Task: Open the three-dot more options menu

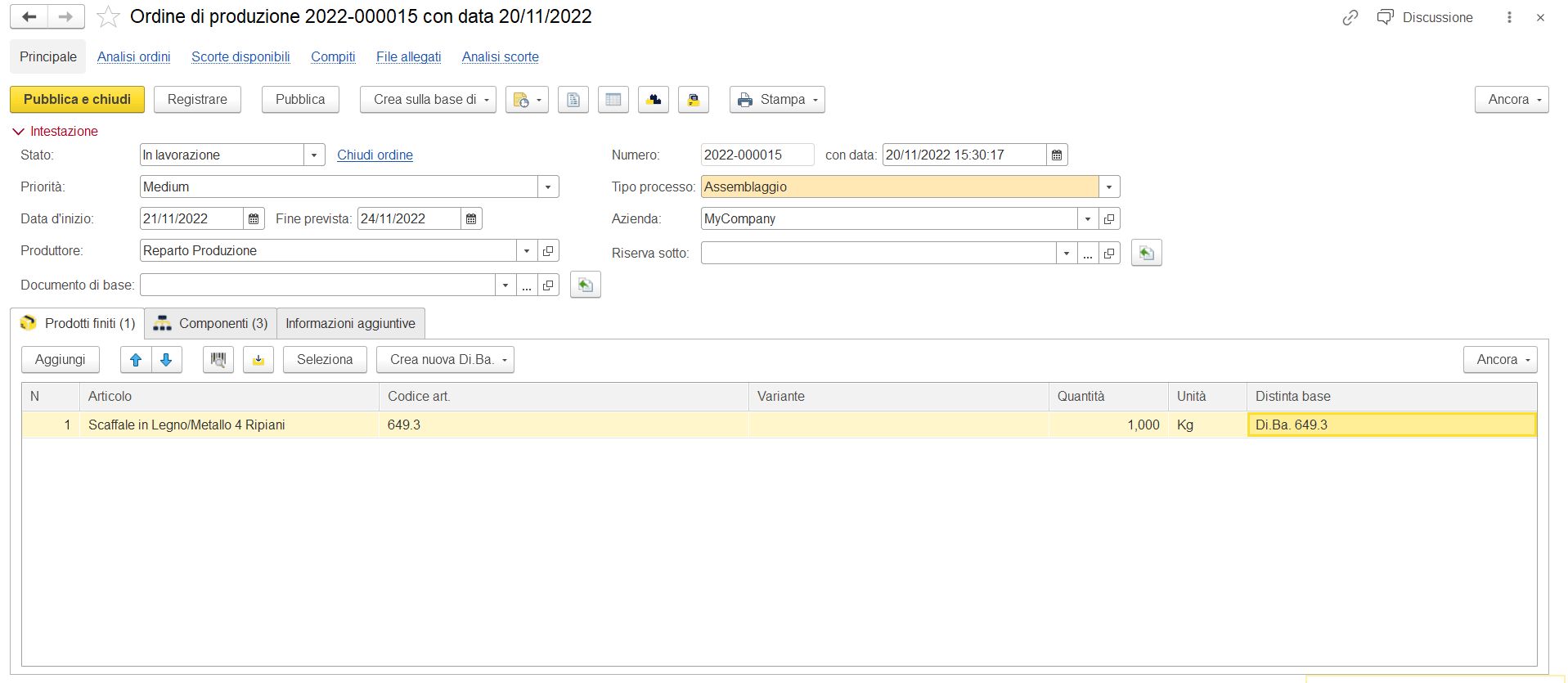Action: pos(1509,17)
